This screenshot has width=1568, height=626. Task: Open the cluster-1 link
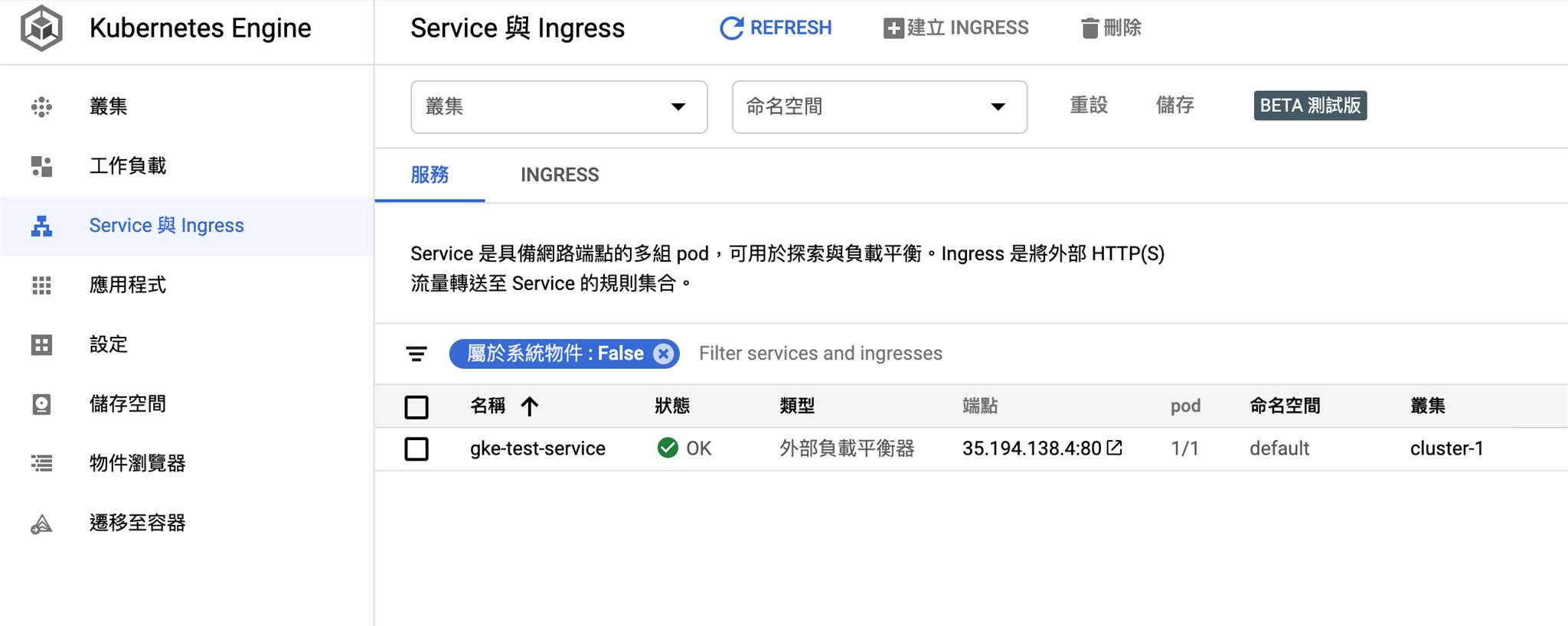(1447, 448)
